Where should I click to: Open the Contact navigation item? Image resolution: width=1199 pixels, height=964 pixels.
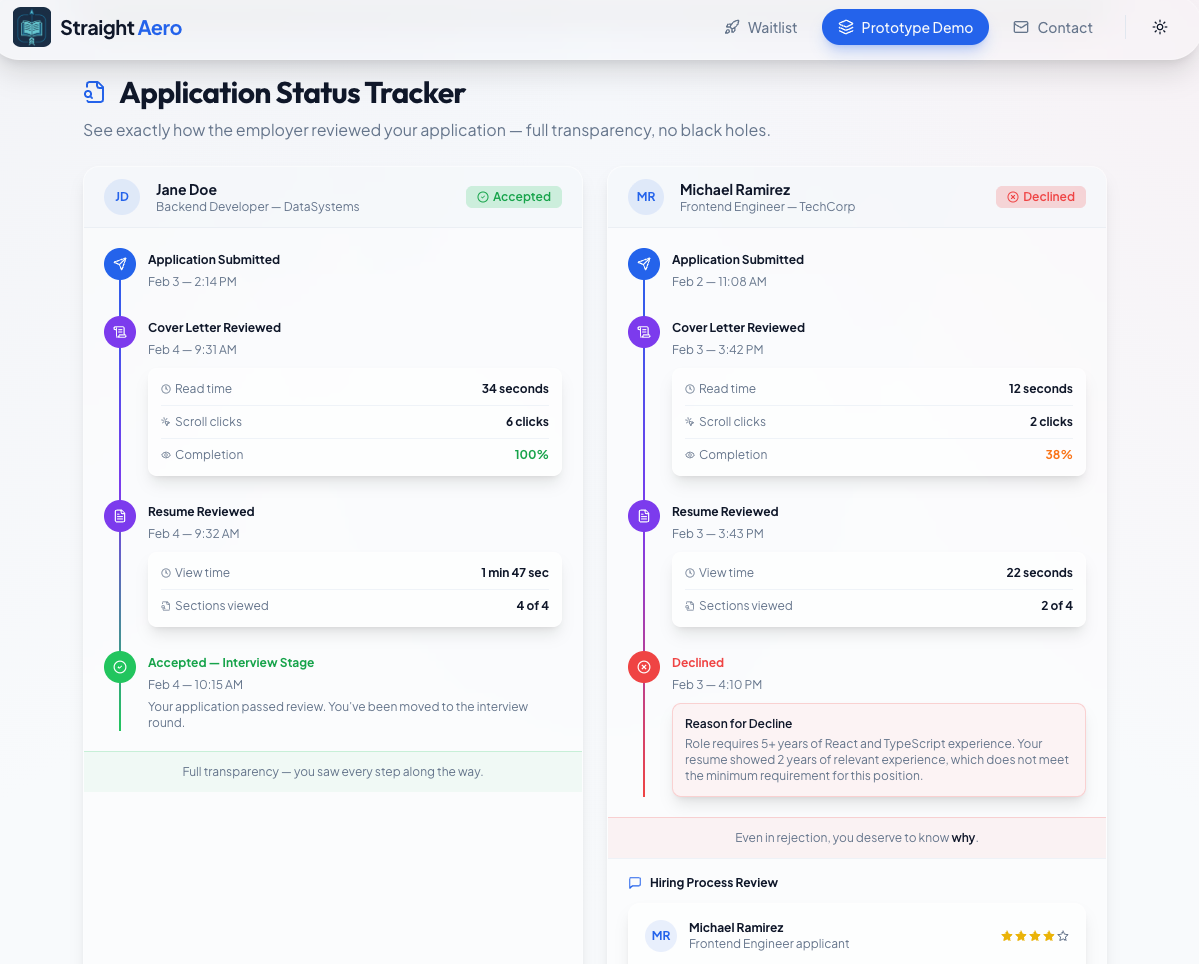click(x=1063, y=27)
